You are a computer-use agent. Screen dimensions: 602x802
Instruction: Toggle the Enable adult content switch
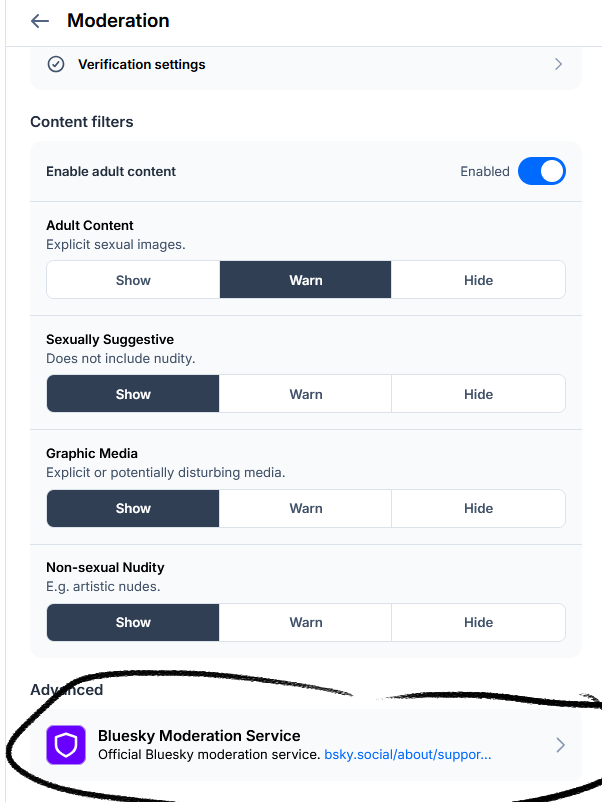(541, 171)
